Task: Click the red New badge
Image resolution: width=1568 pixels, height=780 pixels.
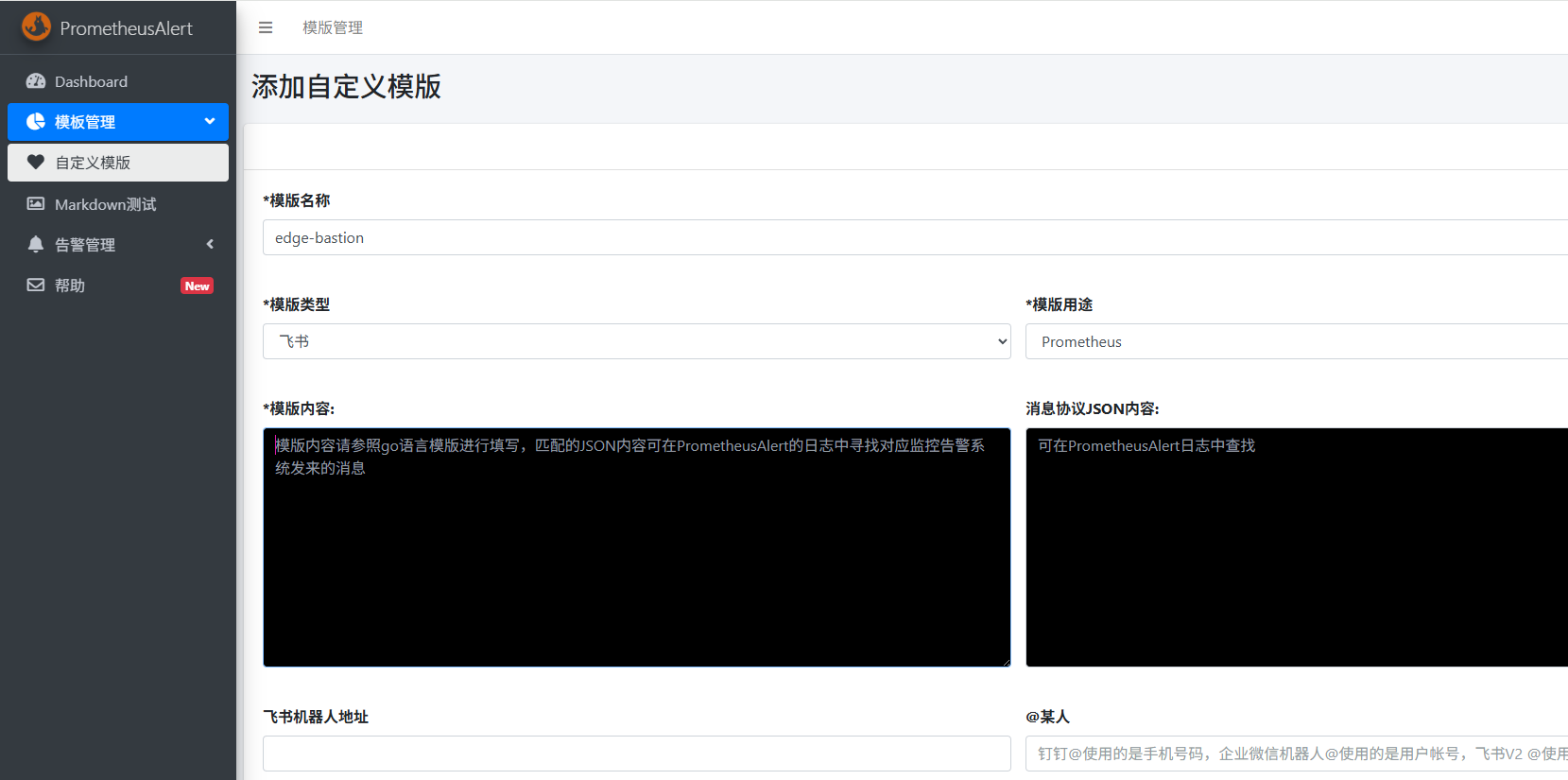Action: point(197,286)
